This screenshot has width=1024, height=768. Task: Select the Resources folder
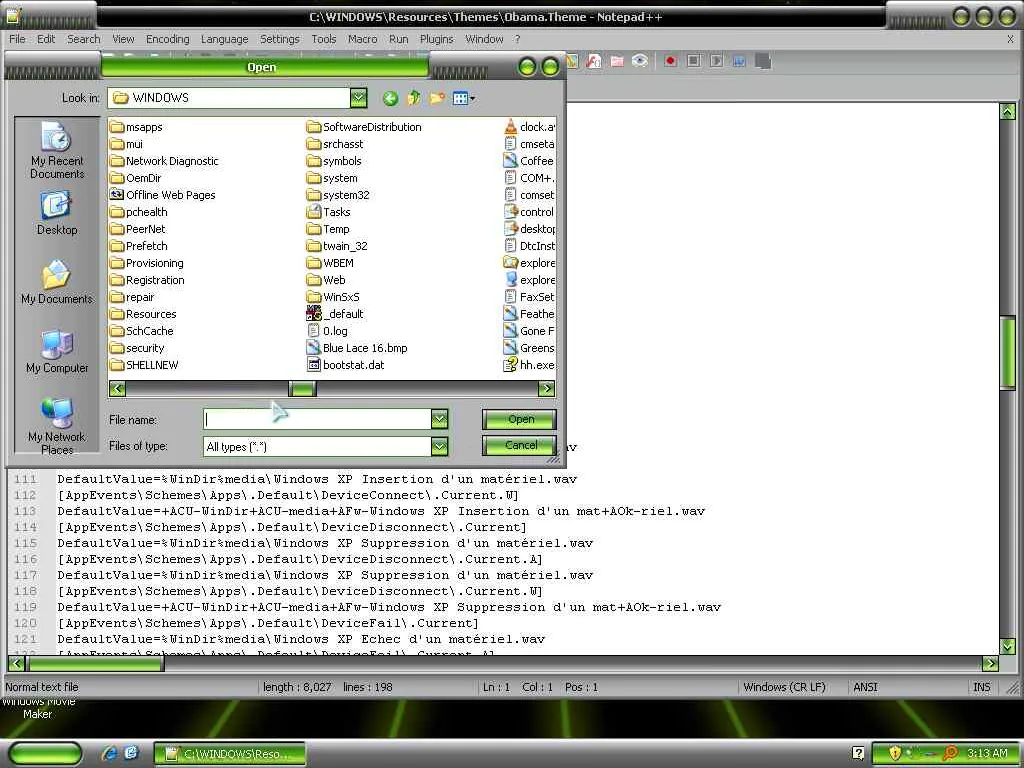click(x=143, y=313)
